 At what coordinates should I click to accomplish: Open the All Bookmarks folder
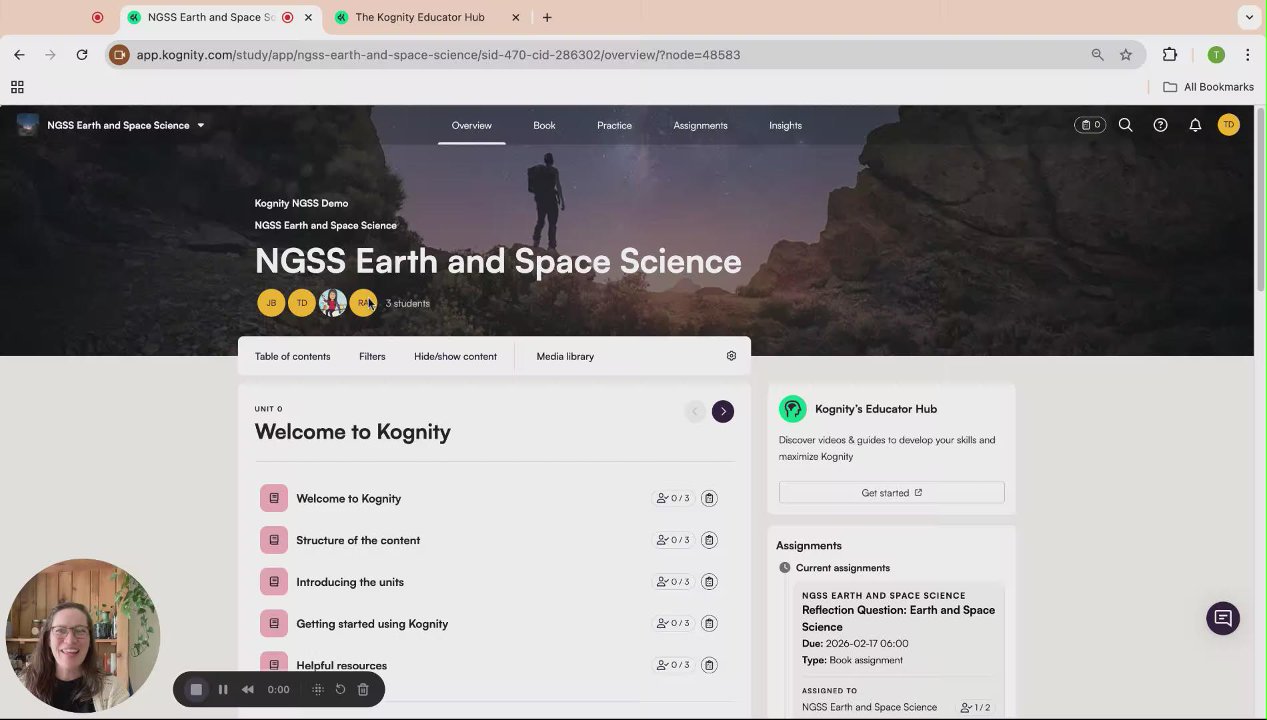pos(1208,87)
